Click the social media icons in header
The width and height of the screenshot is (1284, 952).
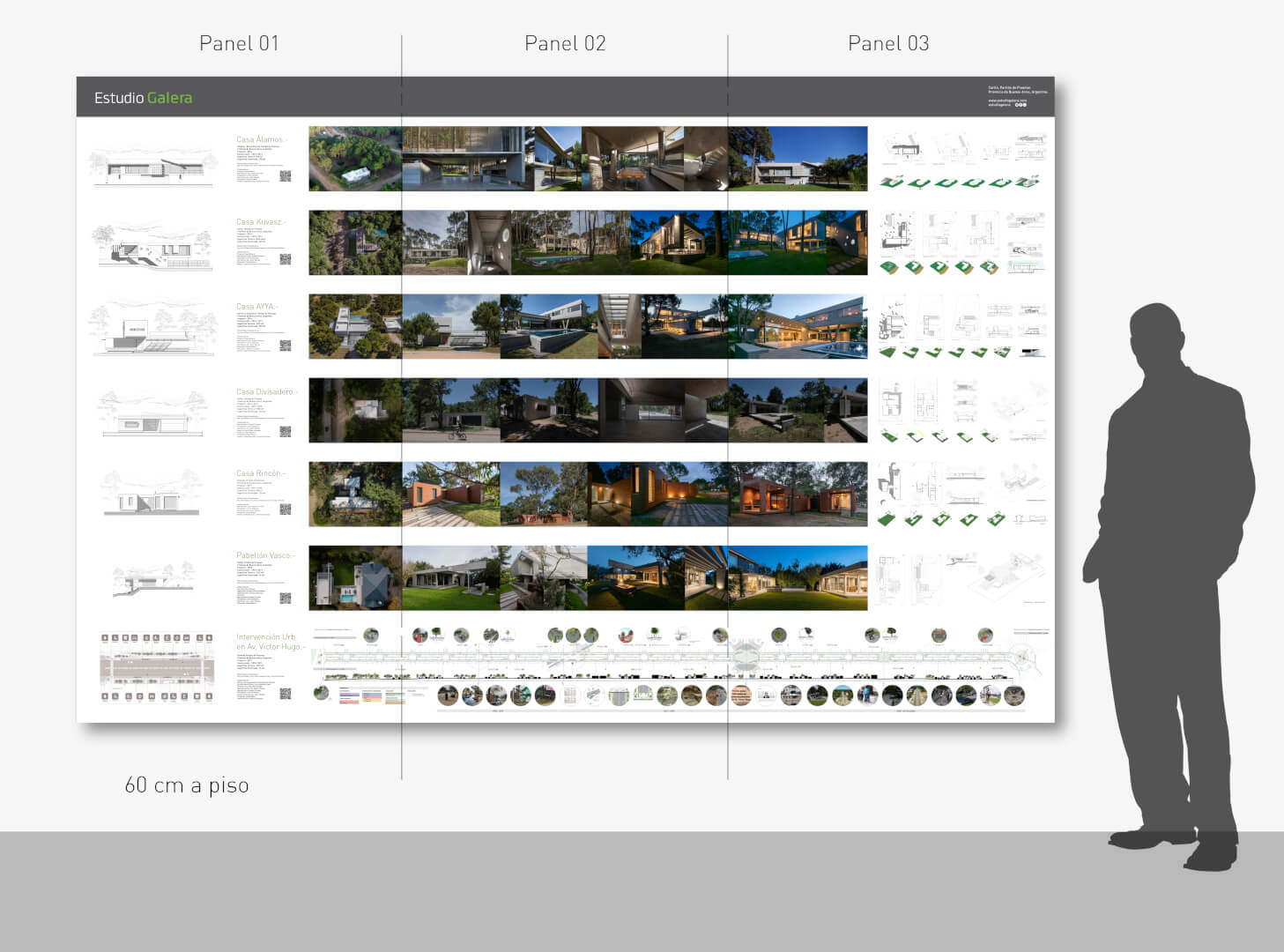tap(1021, 105)
